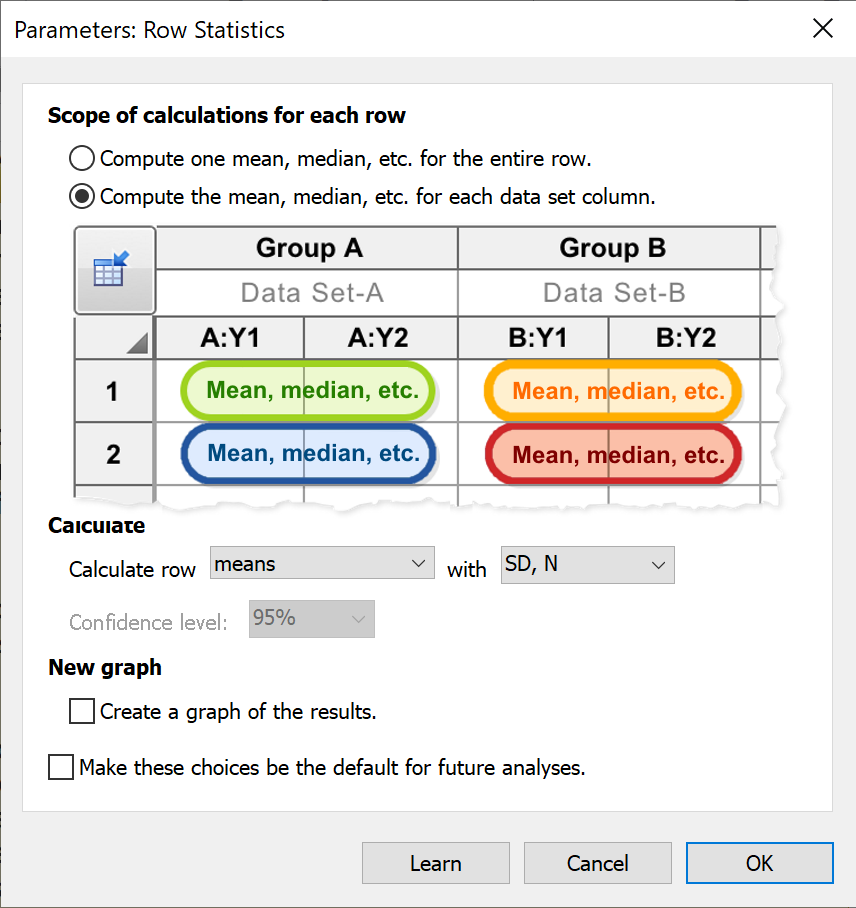Screen dimensions: 856x908
Task: Check Make these choices the default
Action: 61,768
